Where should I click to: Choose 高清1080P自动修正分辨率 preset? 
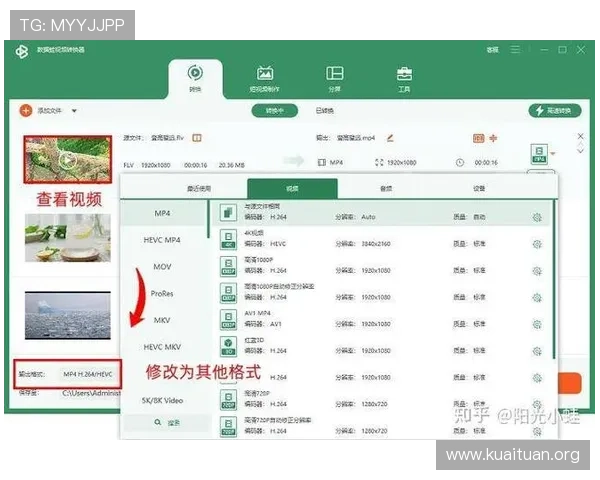click(381, 293)
